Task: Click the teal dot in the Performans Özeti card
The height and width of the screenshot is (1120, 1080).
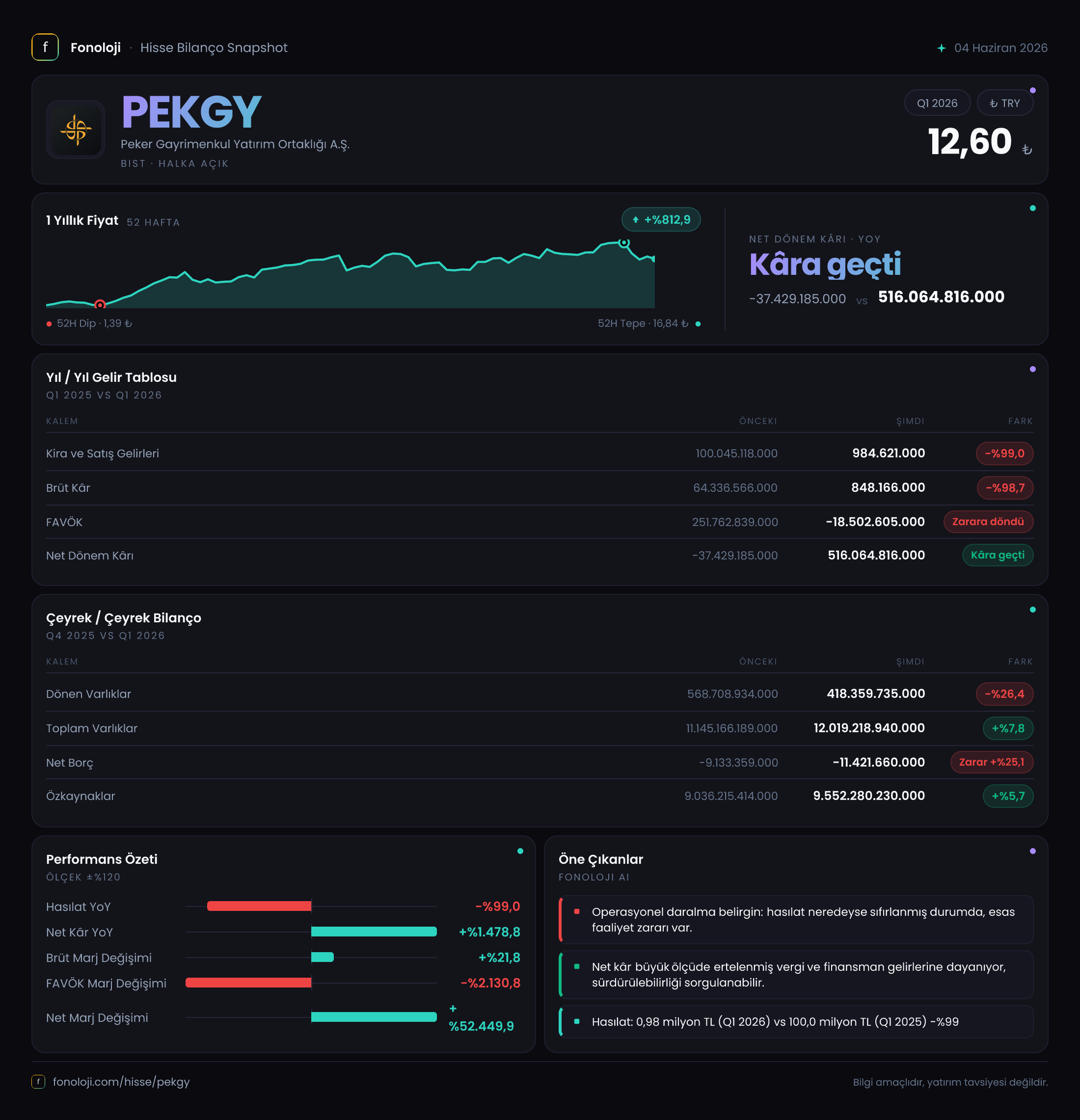Action: coord(520,851)
